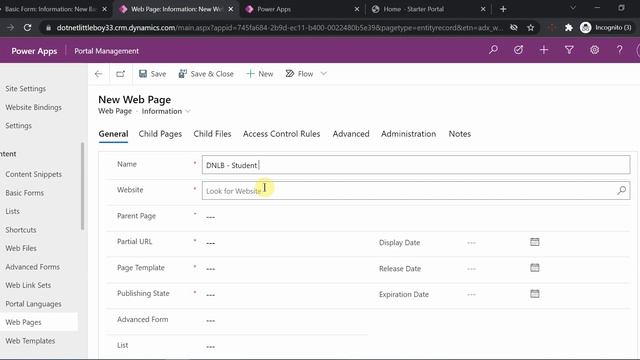
Task: Open Web Link Sets in sidebar
Action: [28, 285]
